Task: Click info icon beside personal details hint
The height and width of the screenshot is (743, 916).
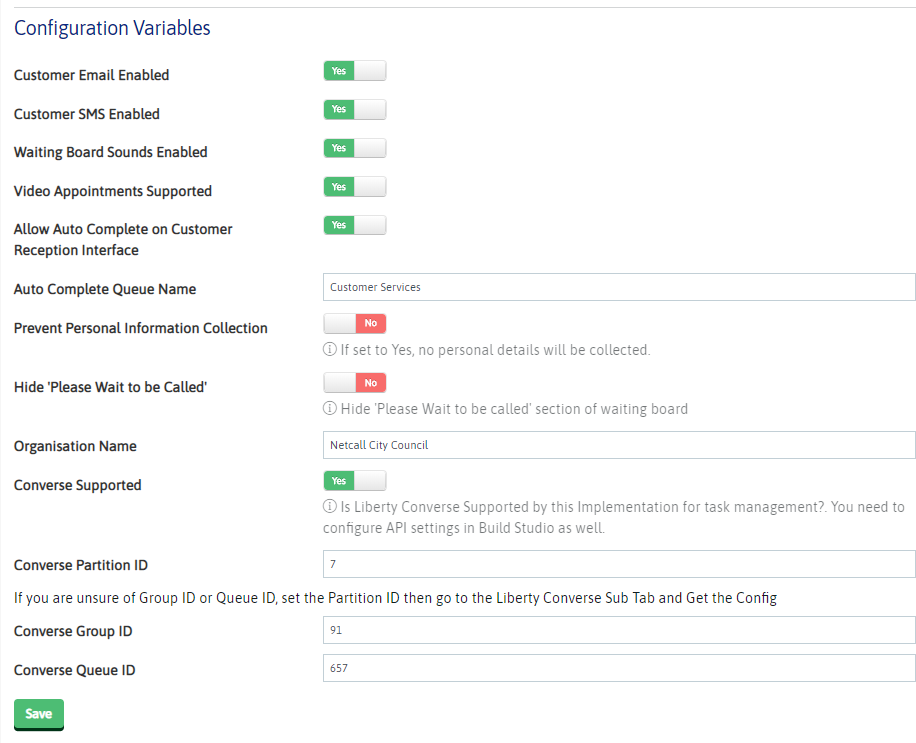Action: point(329,351)
